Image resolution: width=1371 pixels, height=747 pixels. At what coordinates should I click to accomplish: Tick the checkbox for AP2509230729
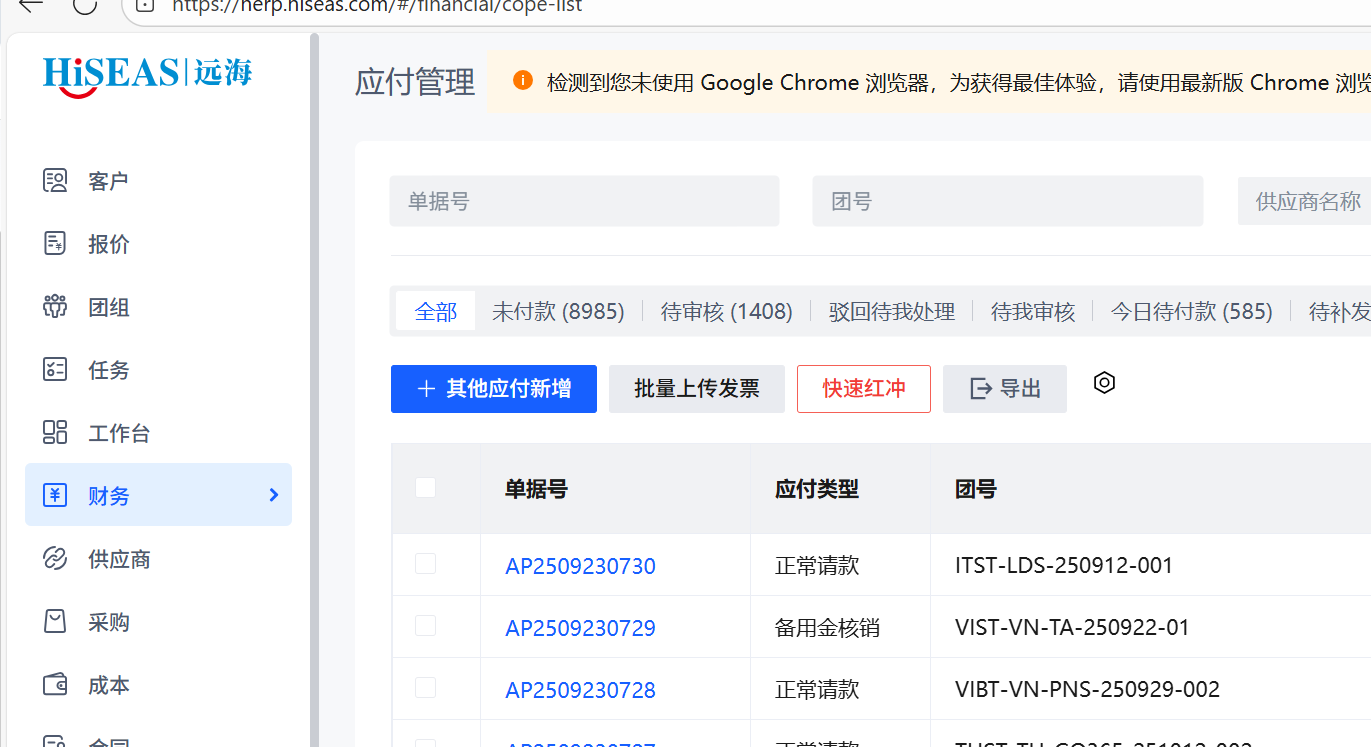click(x=425, y=626)
